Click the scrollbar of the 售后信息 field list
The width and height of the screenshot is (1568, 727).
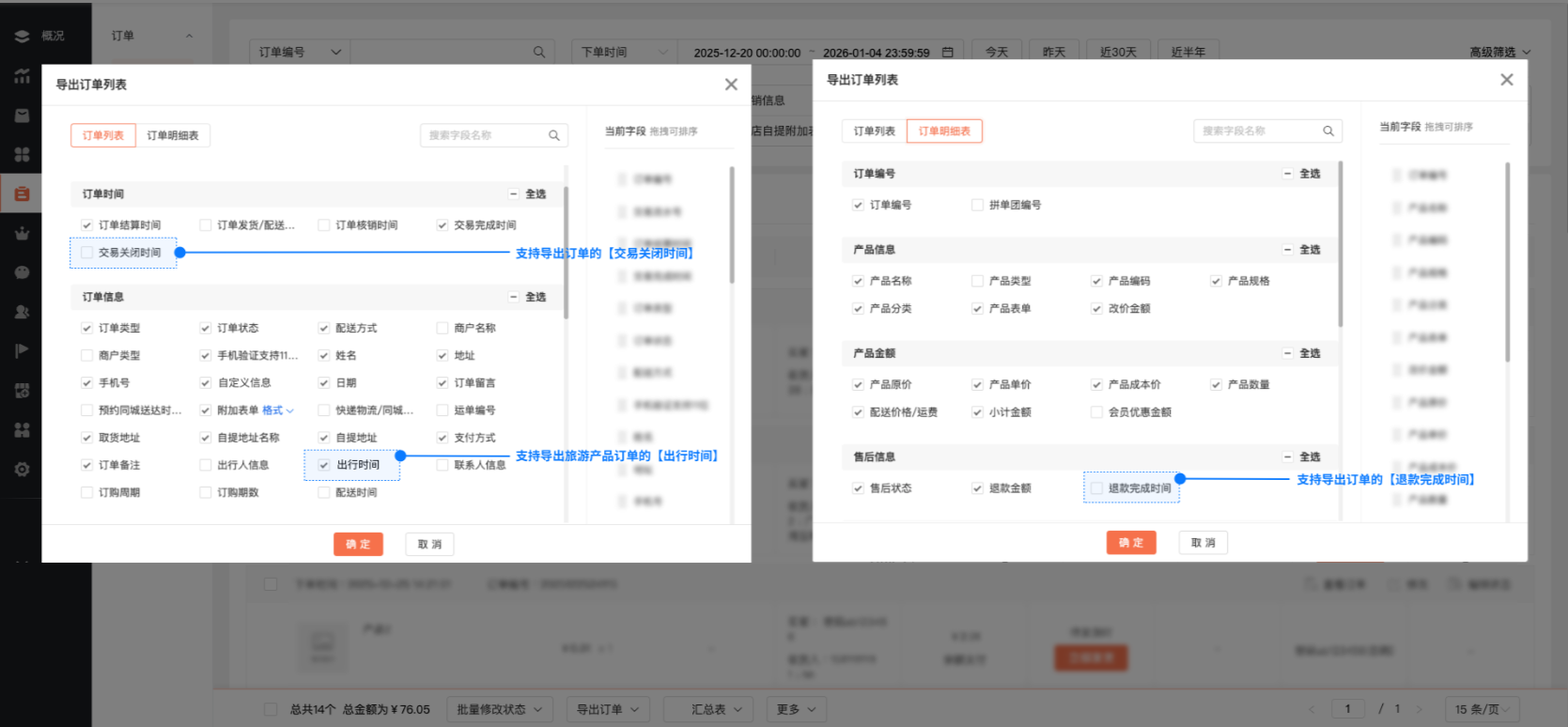[1340, 244]
